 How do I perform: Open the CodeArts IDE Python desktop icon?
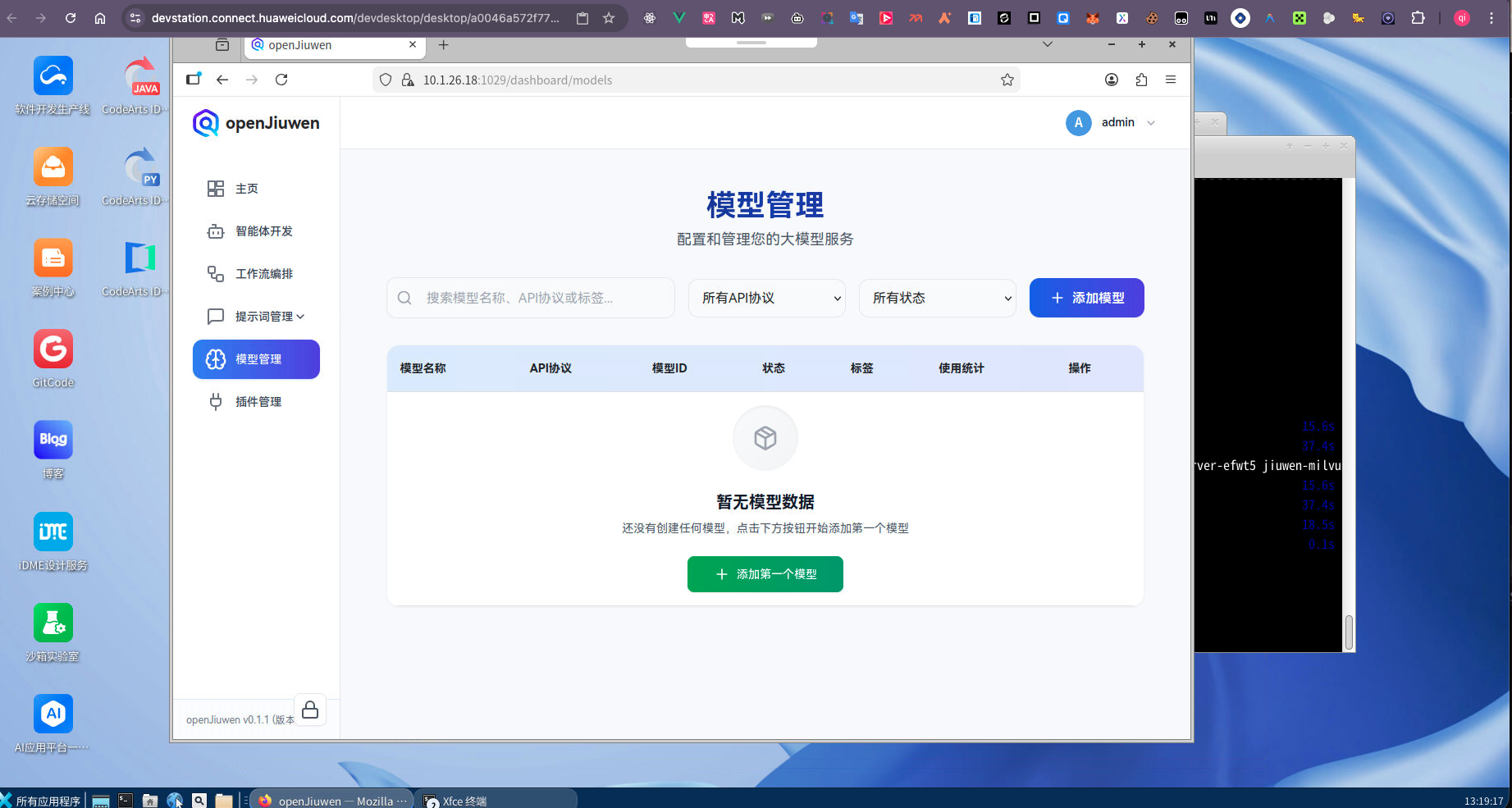[x=141, y=176]
